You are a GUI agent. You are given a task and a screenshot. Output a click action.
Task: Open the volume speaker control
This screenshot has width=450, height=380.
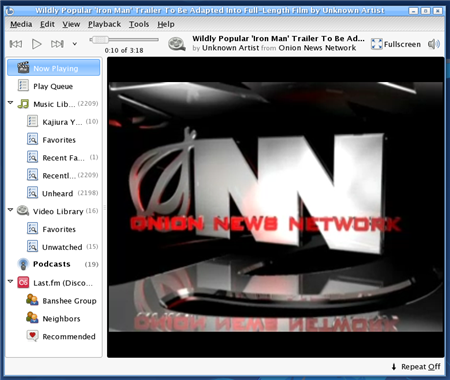tap(434, 44)
